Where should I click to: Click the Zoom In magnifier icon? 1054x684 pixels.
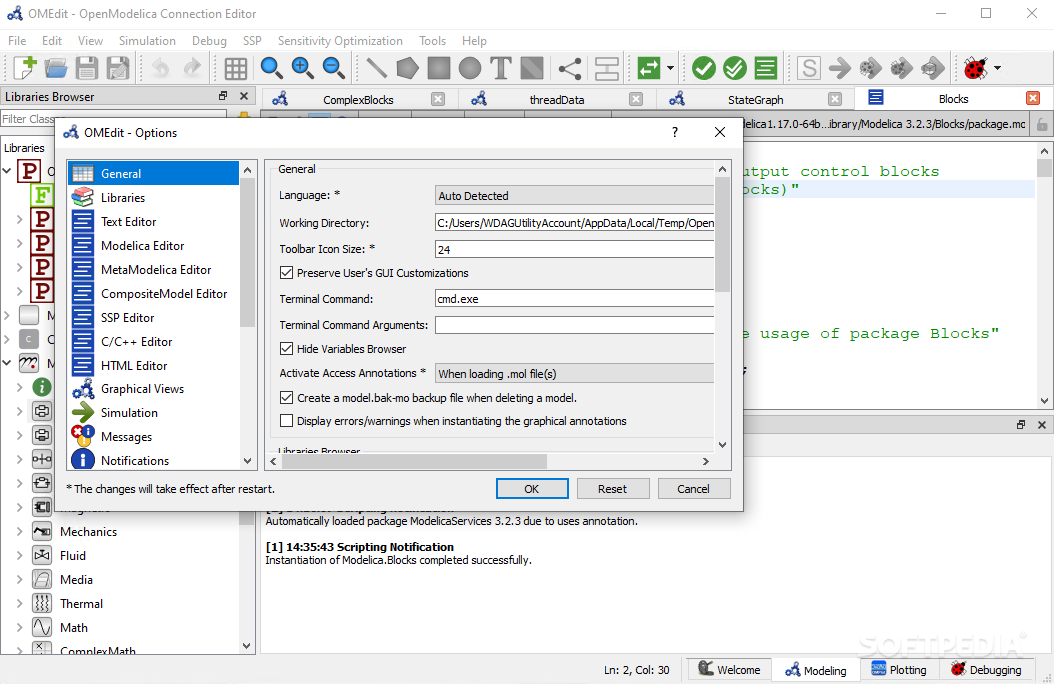coord(302,68)
